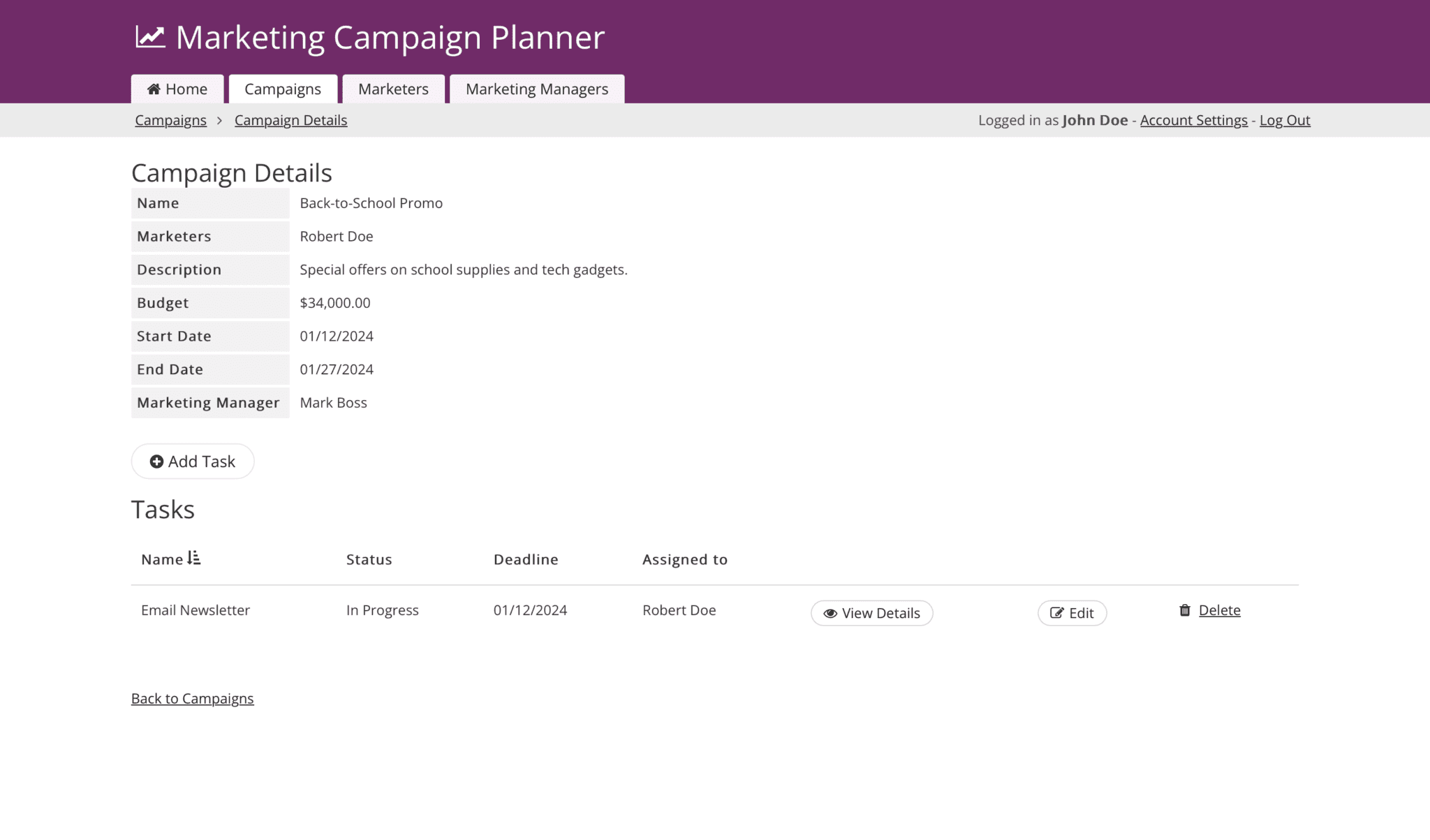Screen dimensions: 1430x840
Task: Click the trash icon next to Delete
Action: (x=1185, y=610)
